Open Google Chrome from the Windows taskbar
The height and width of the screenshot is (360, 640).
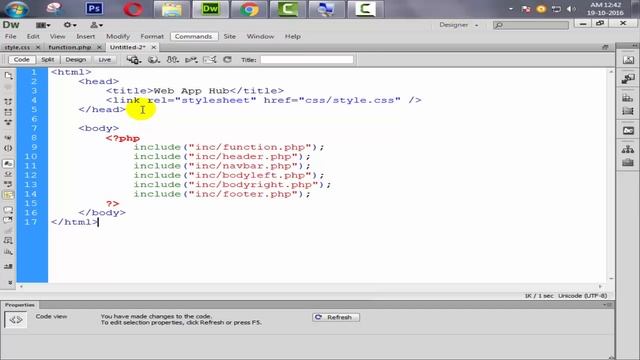[x=249, y=9]
